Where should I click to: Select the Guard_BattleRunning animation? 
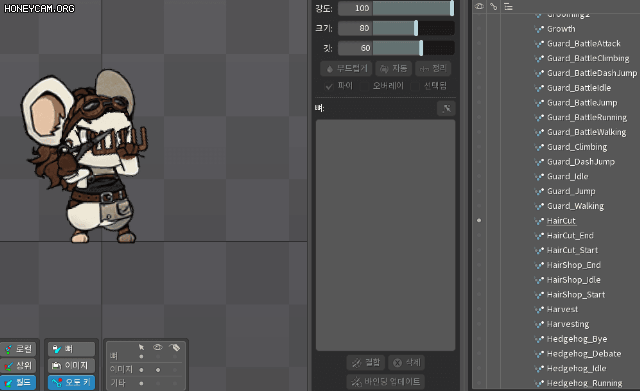pyautogui.click(x=587, y=118)
